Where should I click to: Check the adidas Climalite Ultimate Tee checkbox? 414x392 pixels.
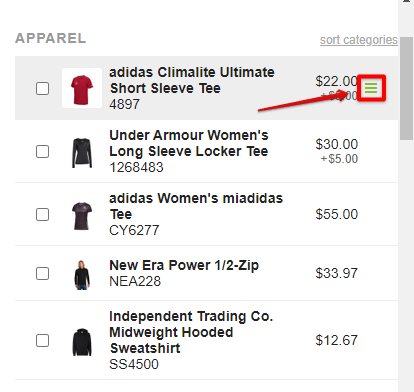point(42,88)
